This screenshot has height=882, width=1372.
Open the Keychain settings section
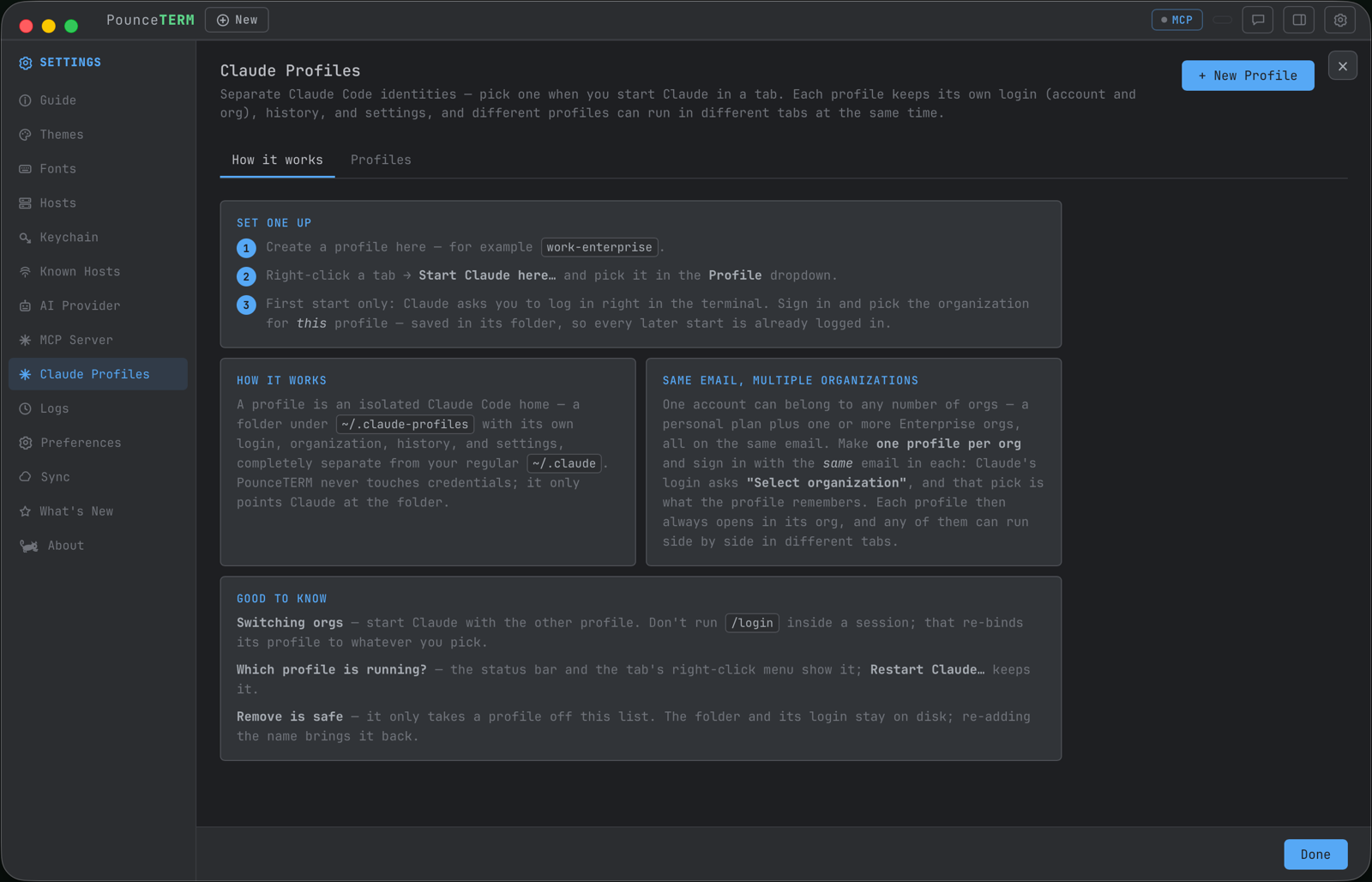pos(98,238)
